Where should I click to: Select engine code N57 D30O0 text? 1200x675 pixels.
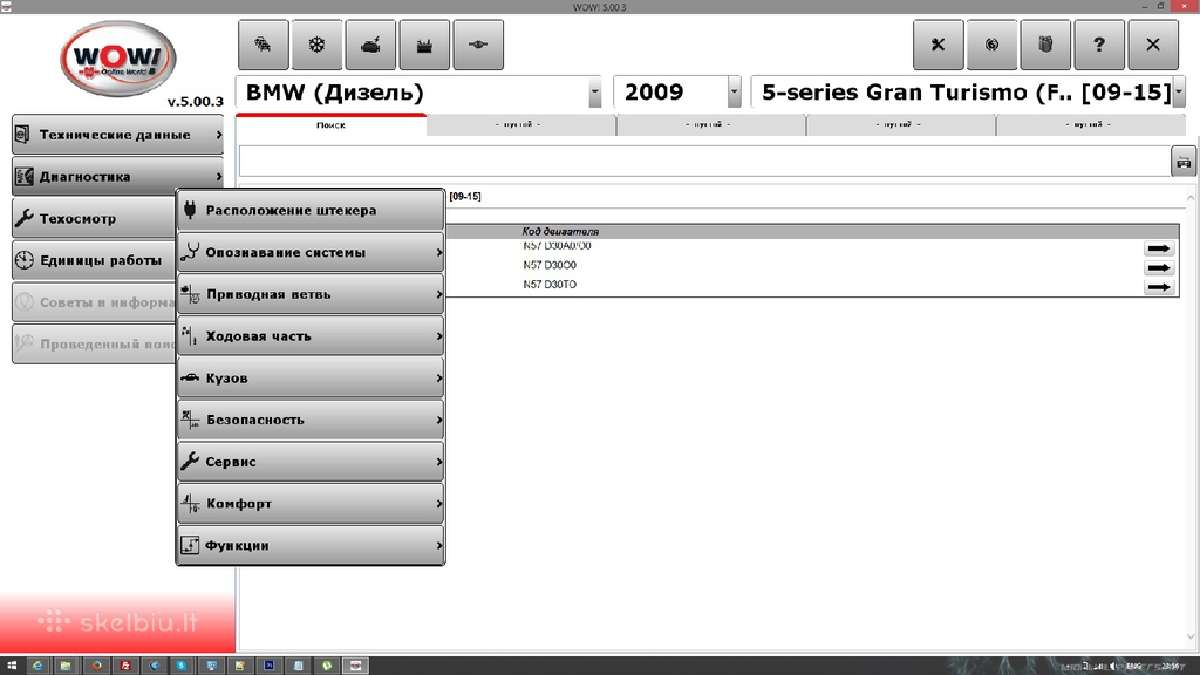click(x=550, y=265)
